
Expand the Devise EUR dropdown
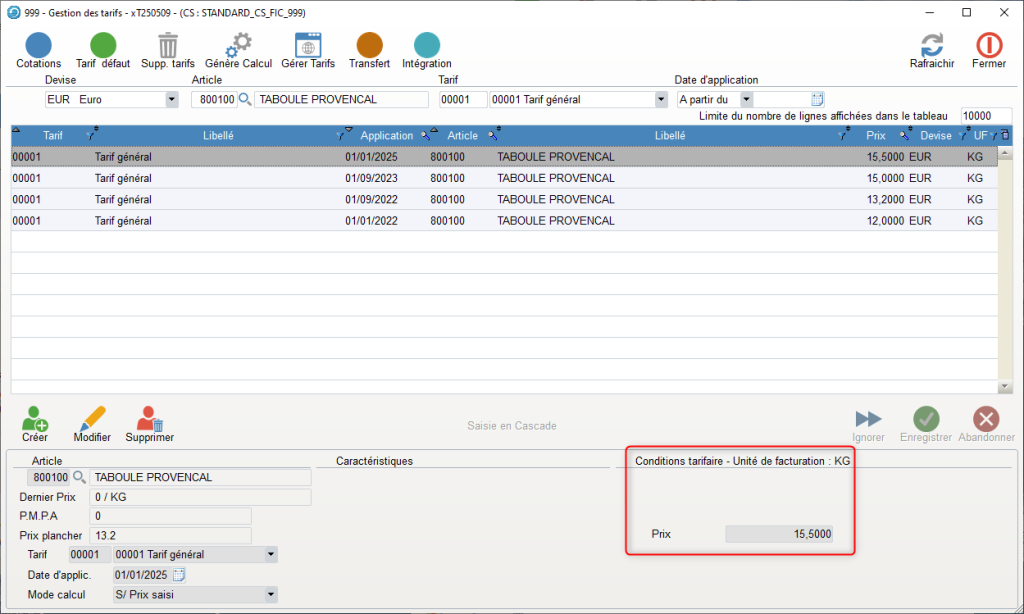(x=171, y=100)
